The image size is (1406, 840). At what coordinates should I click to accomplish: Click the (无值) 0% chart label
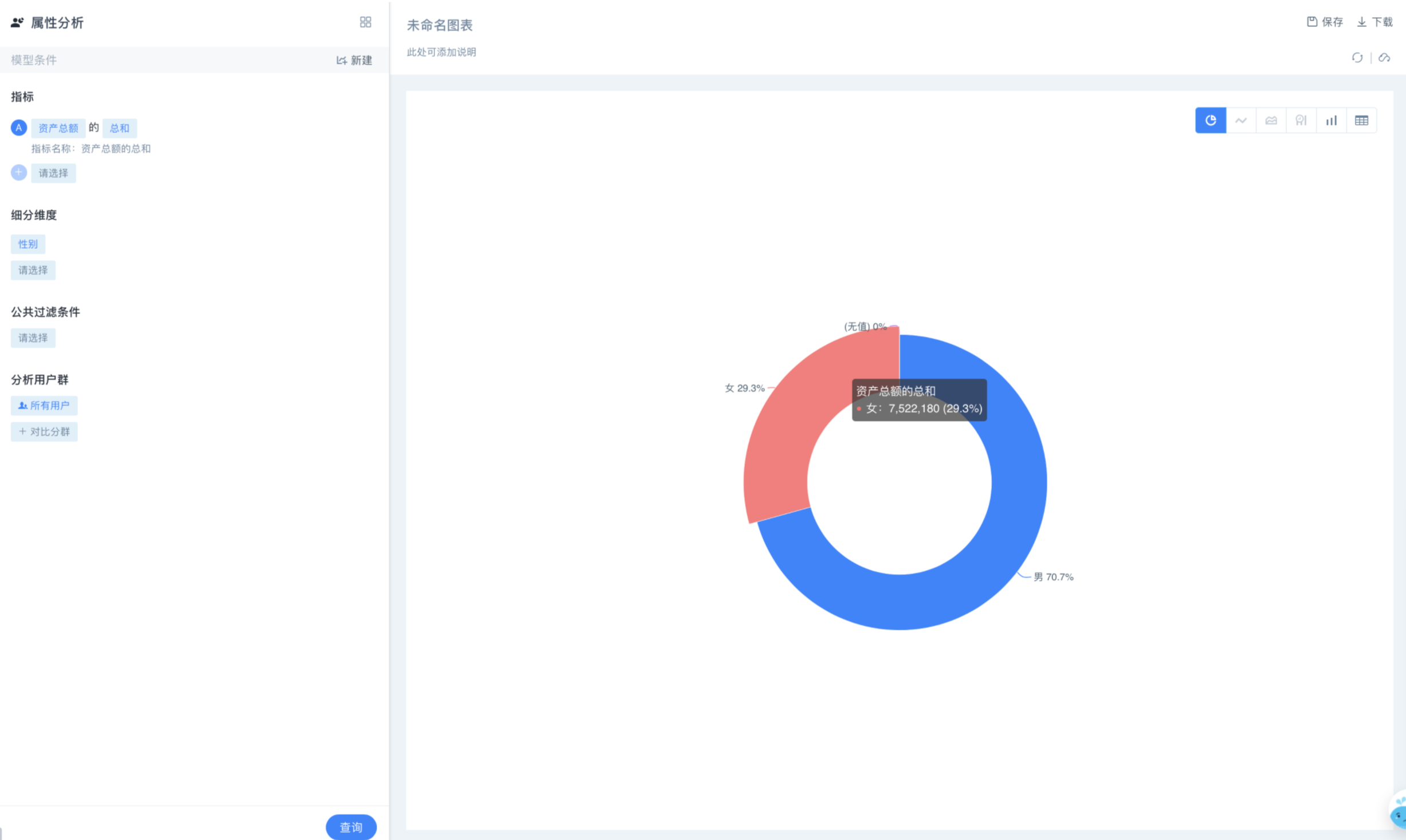865,327
